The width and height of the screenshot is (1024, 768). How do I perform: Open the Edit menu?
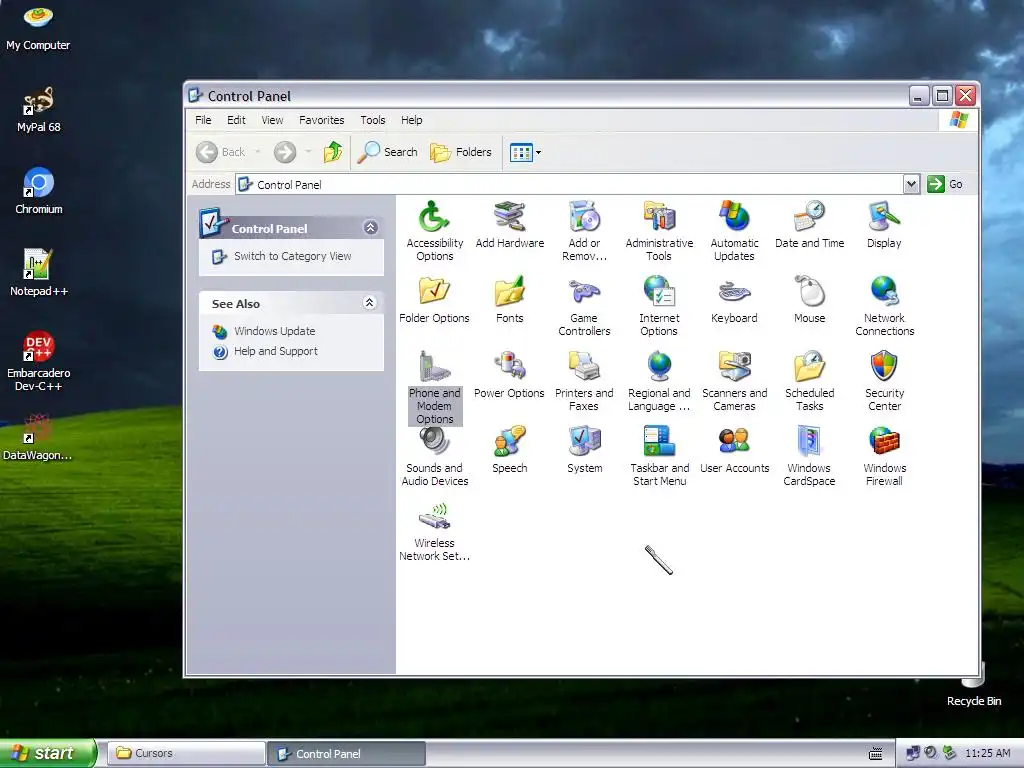pyautogui.click(x=236, y=120)
